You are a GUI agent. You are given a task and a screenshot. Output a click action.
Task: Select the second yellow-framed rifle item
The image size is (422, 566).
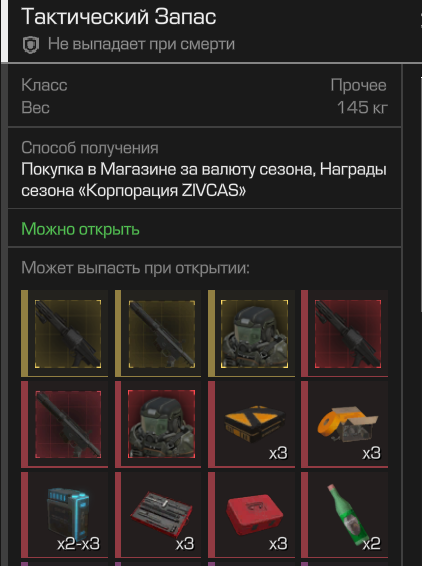point(158,333)
